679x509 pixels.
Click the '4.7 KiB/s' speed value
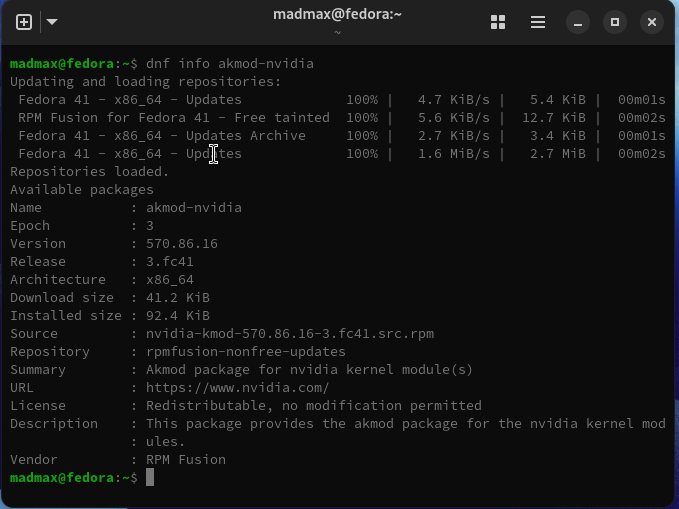(x=454, y=100)
